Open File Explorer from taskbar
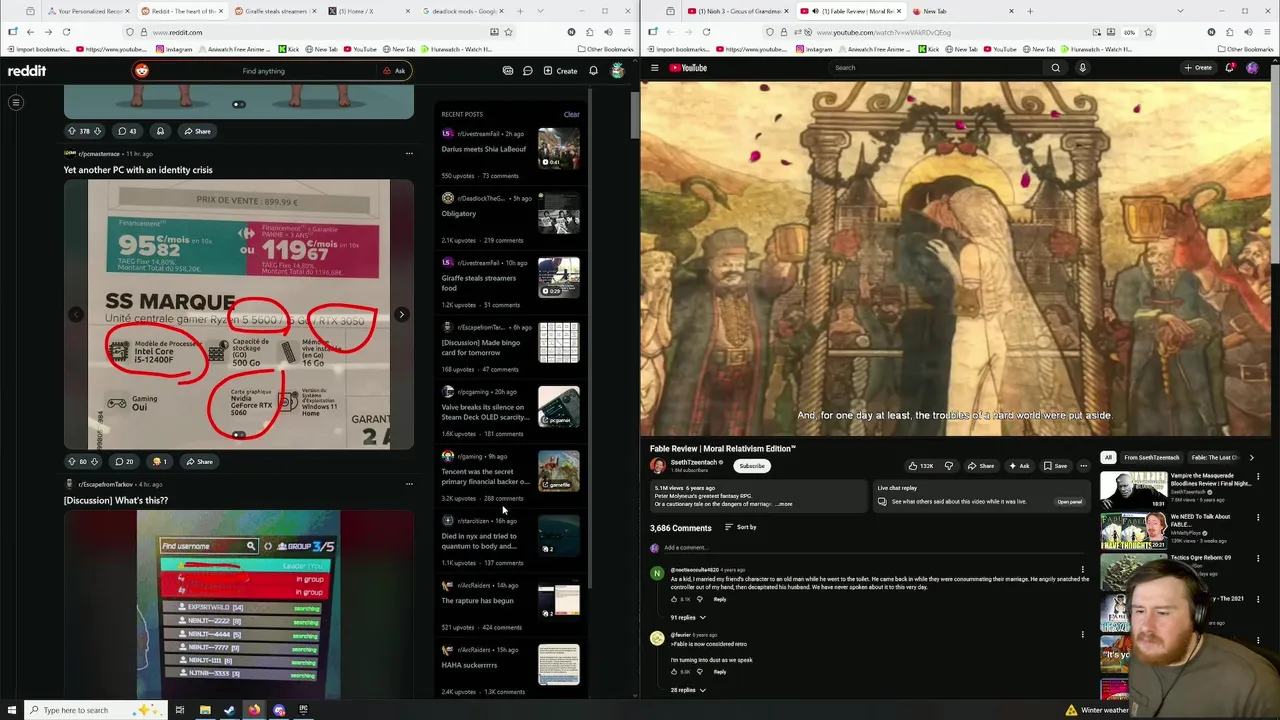The height and width of the screenshot is (720, 1280). 205,710
